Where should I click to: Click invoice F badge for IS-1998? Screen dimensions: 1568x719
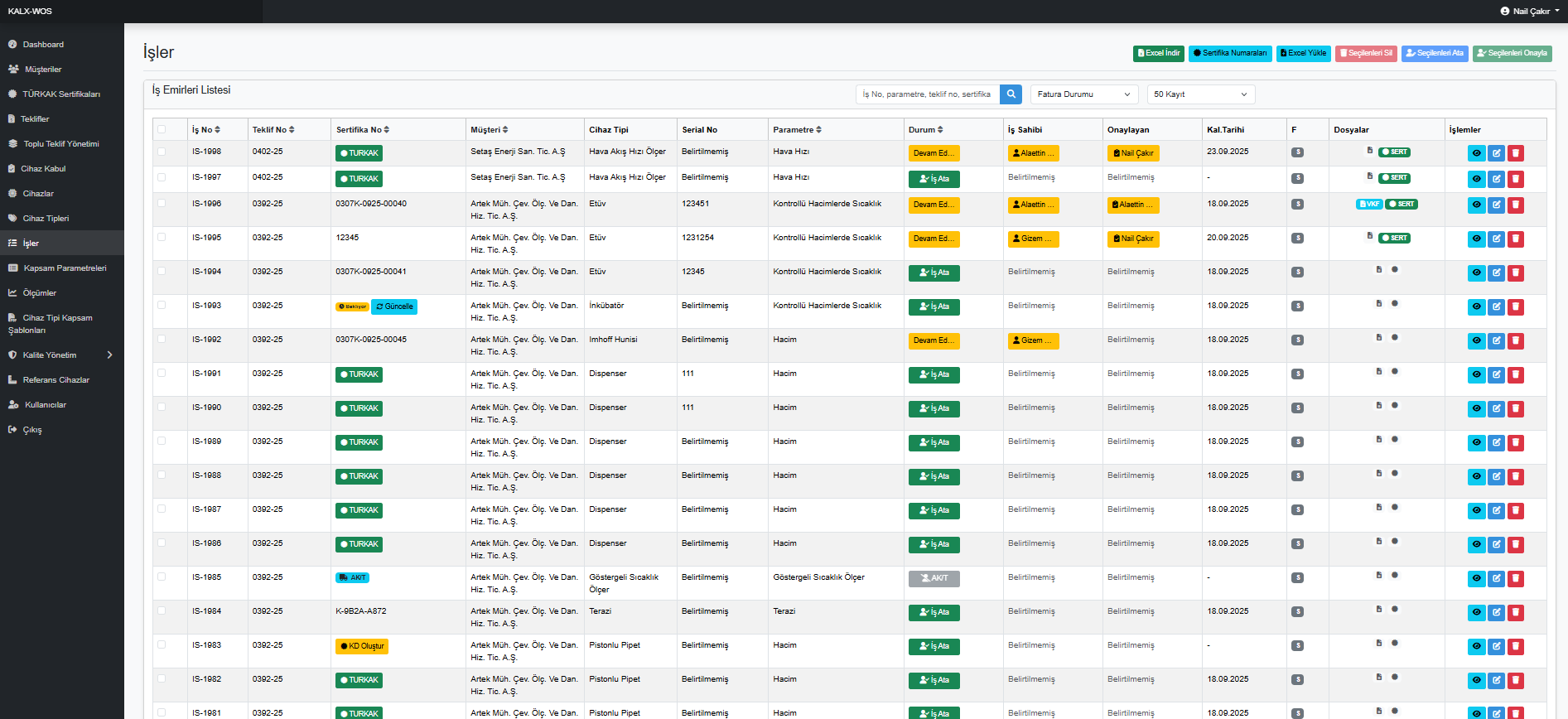pyautogui.click(x=1297, y=152)
